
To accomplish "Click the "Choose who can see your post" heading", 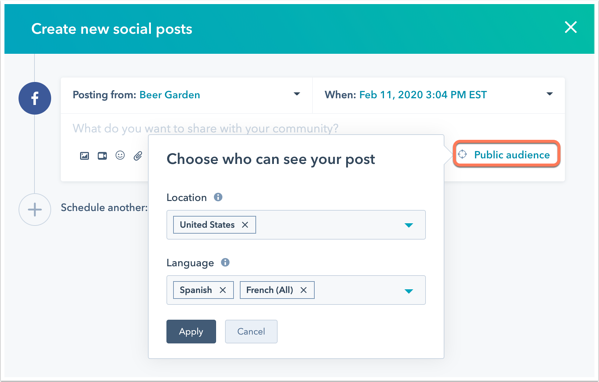I will coord(271,159).
